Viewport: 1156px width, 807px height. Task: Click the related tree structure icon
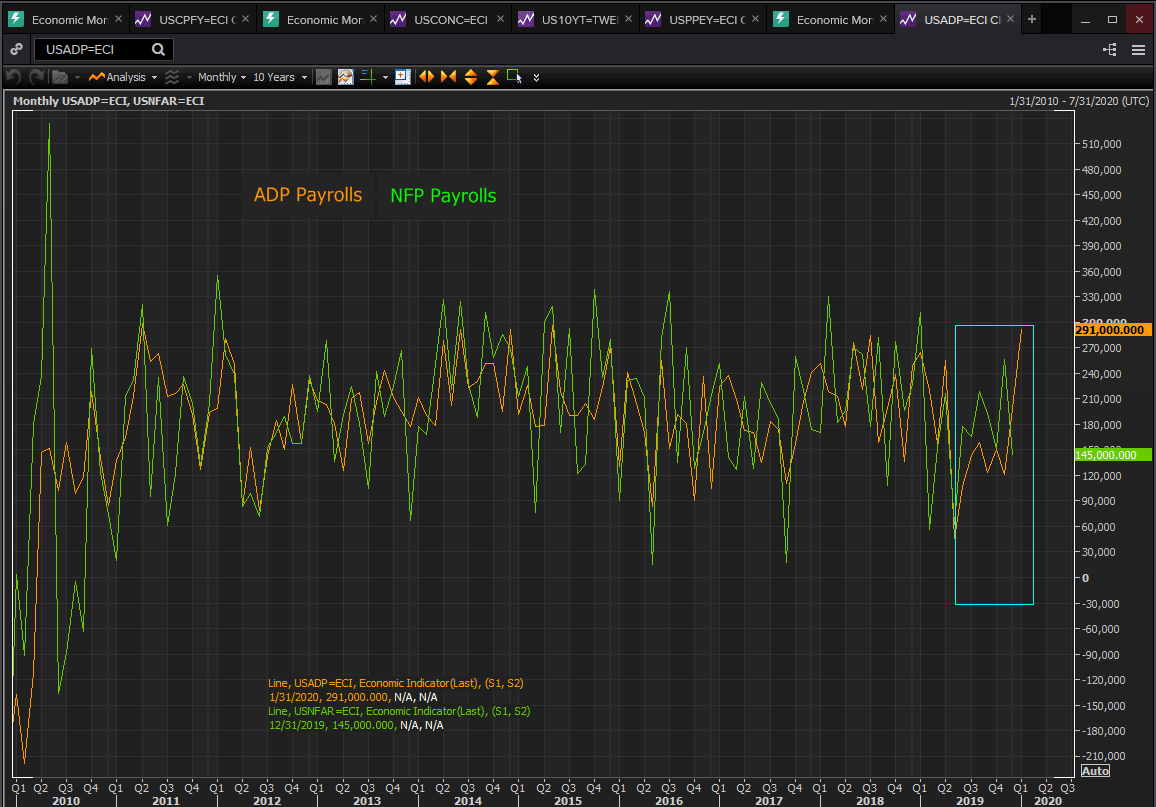(1110, 50)
